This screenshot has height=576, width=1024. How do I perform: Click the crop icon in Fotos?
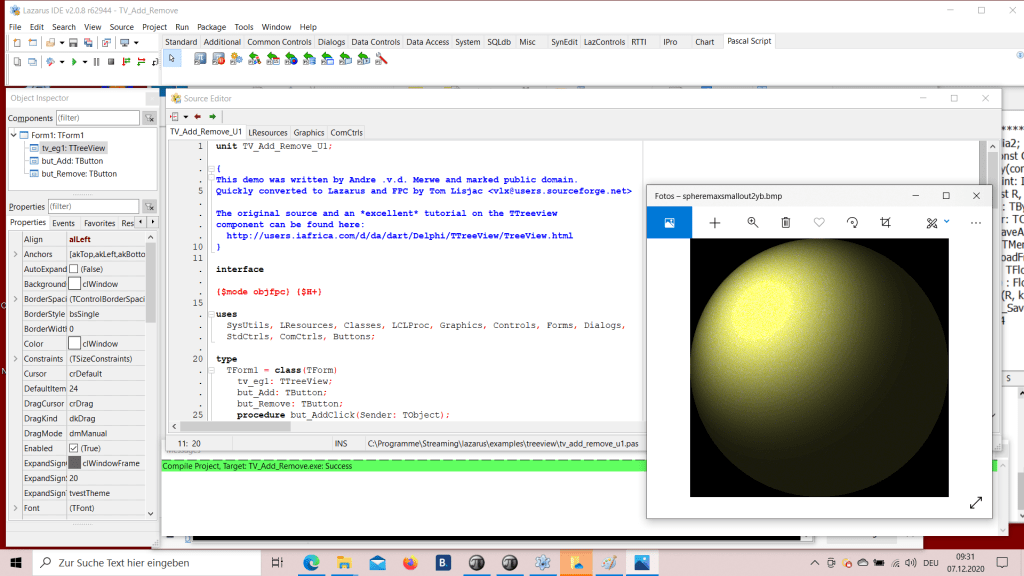pos(885,223)
